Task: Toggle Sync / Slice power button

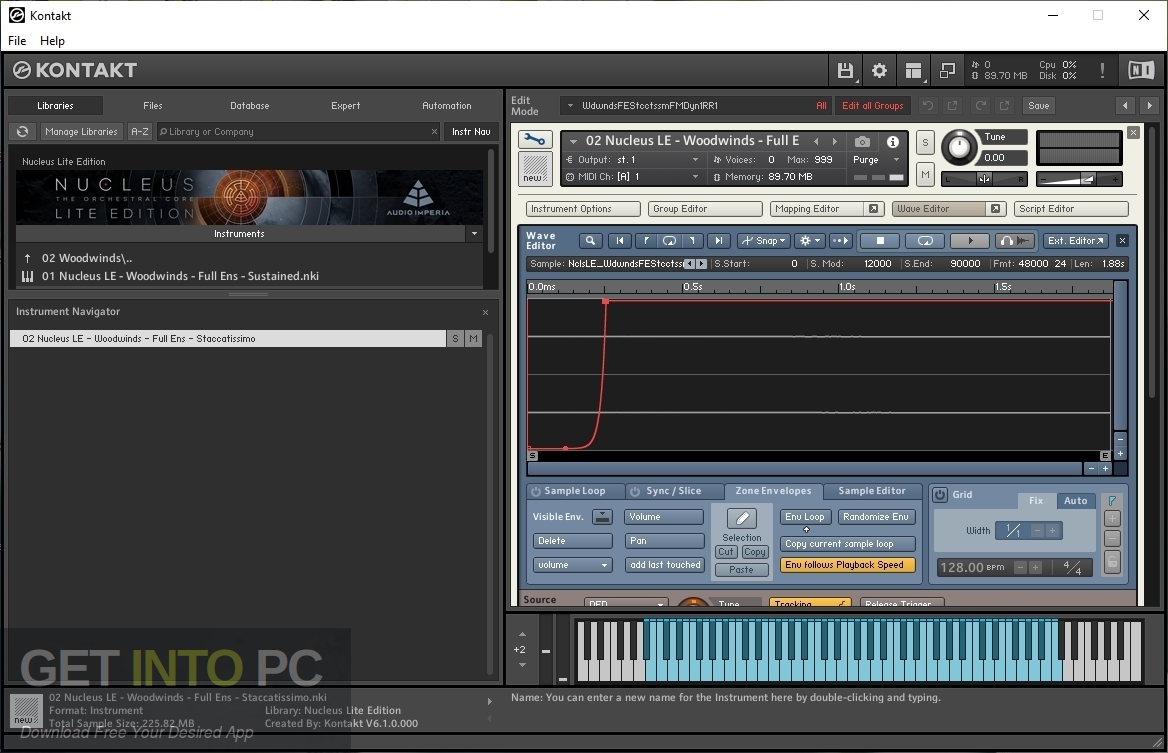Action: 635,492
